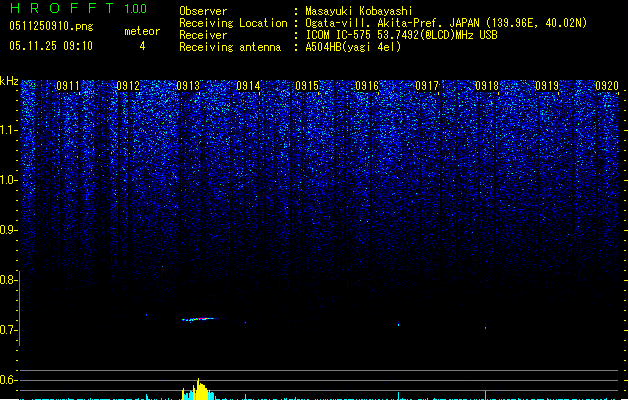Click the yellow signal strength peak at bottom
This screenshot has height=400, width=629.
pyautogui.click(x=199, y=389)
